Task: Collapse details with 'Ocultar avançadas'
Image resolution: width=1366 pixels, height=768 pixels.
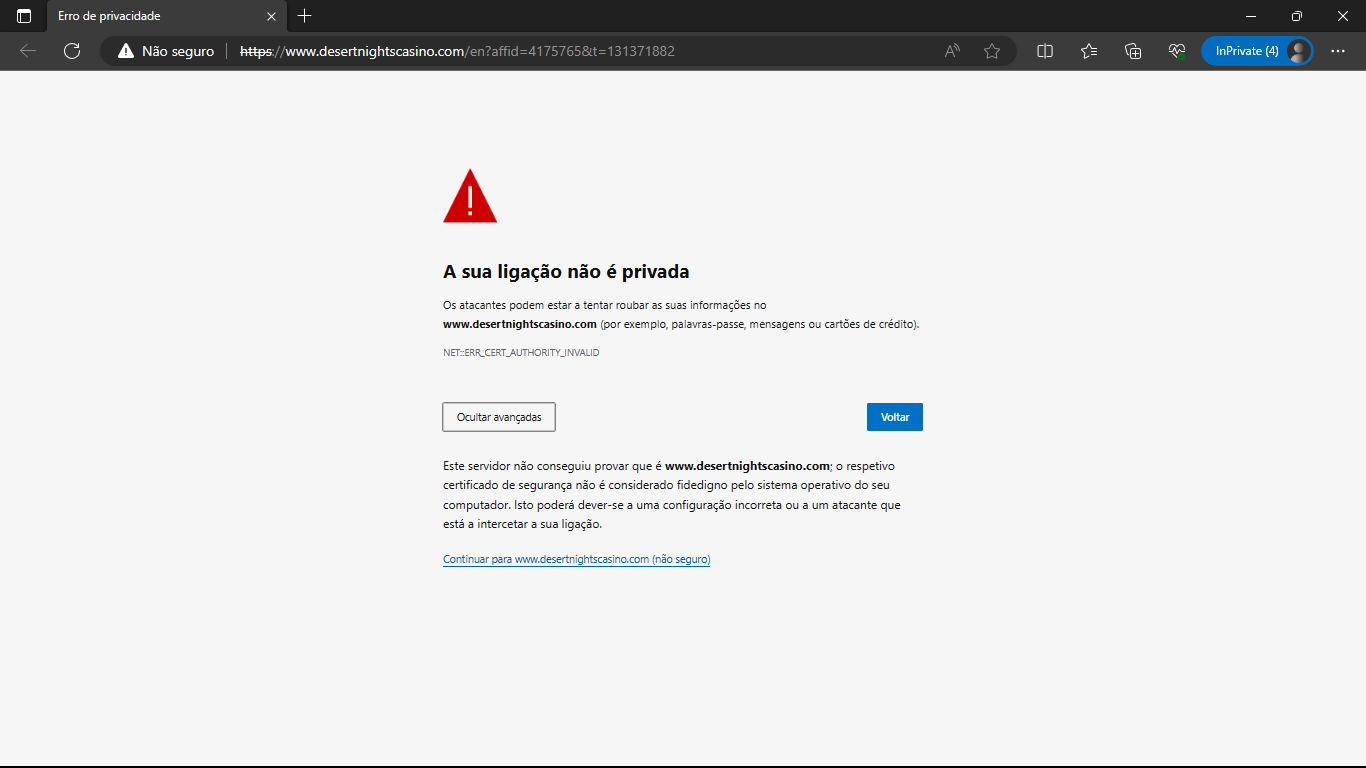Action: [499, 417]
